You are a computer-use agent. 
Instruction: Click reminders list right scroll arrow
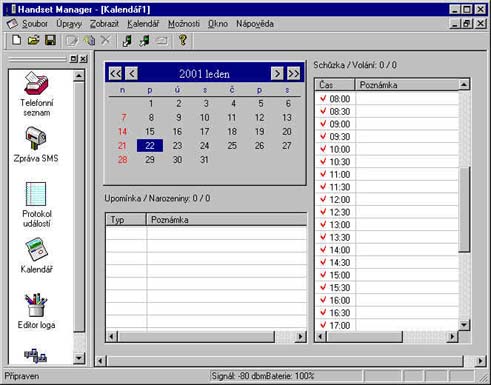point(301,337)
